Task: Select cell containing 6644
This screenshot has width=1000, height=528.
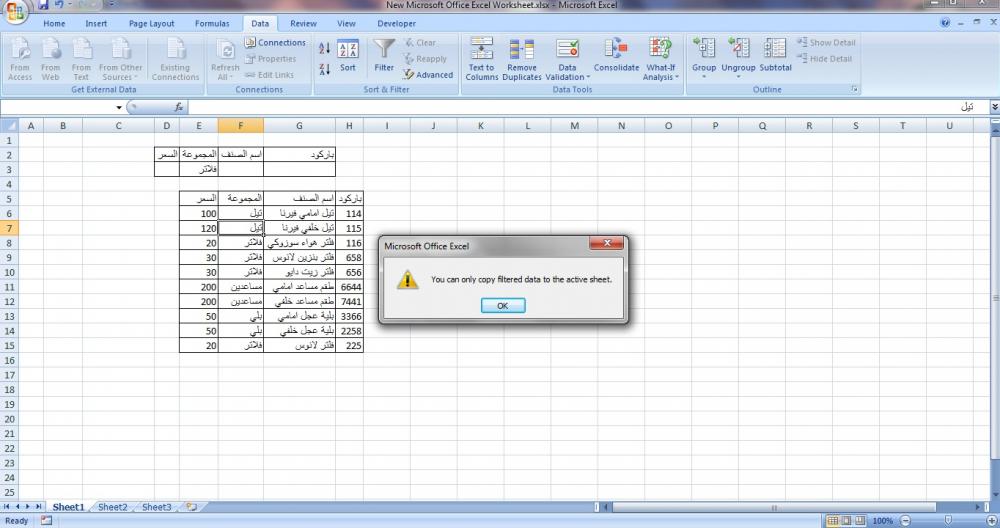Action: pyautogui.click(x=349, y=287)
